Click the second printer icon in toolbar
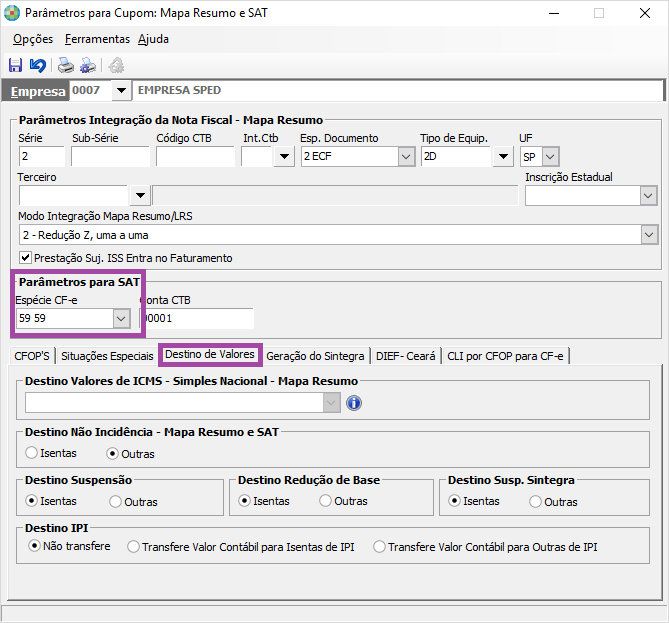 [x=88, y=66]
